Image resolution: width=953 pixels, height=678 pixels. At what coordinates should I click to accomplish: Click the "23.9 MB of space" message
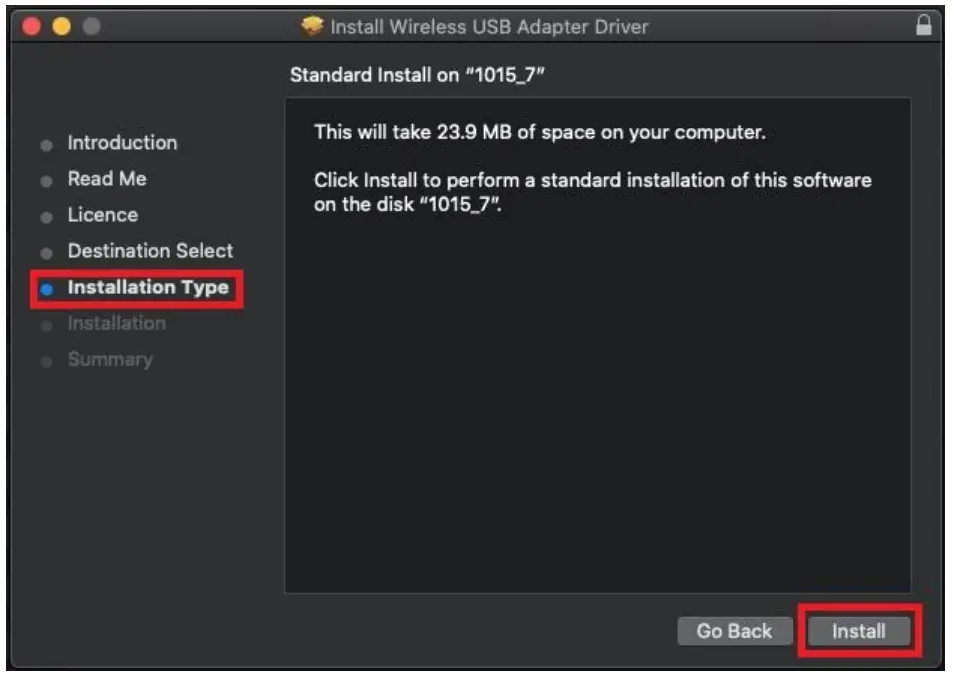point(540,133)
